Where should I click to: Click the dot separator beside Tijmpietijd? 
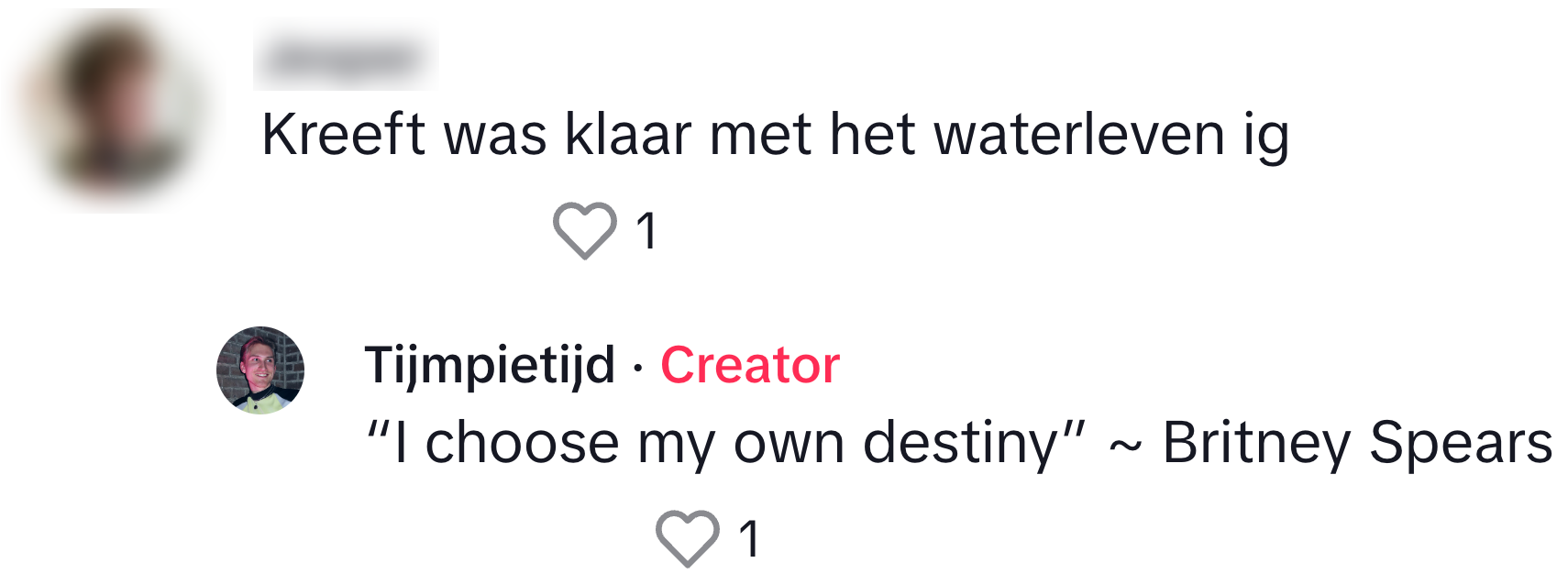point(637,367)
